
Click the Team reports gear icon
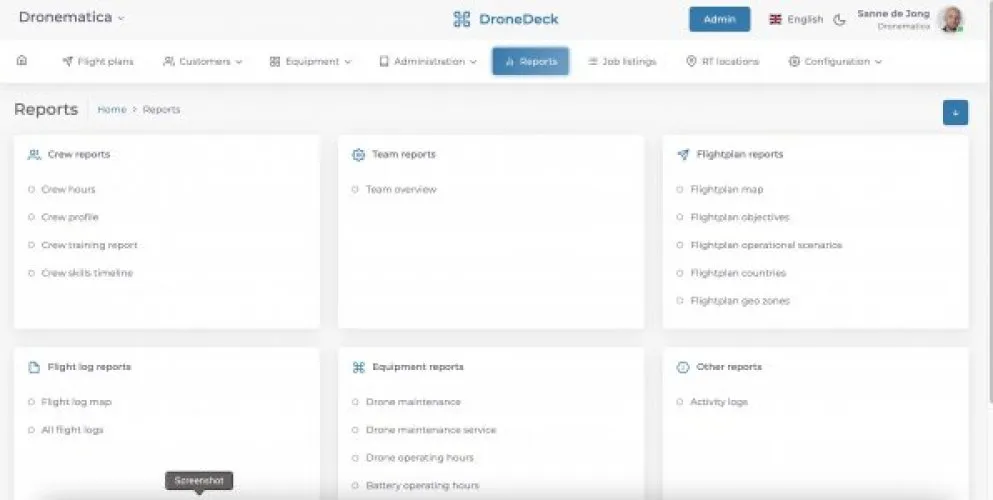[x=359, y=155]
